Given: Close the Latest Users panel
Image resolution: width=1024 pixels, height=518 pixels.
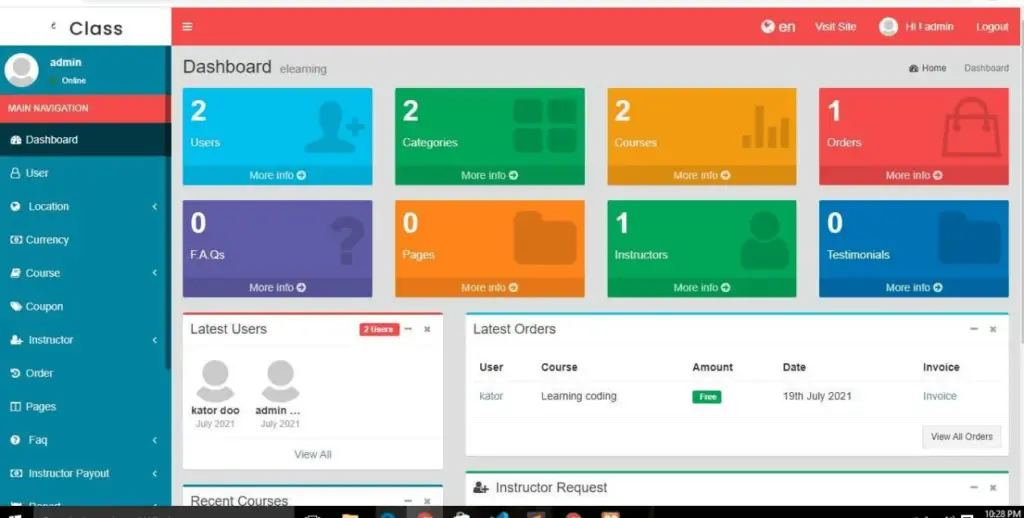Looking at the screenshot, I should point(427,329).
